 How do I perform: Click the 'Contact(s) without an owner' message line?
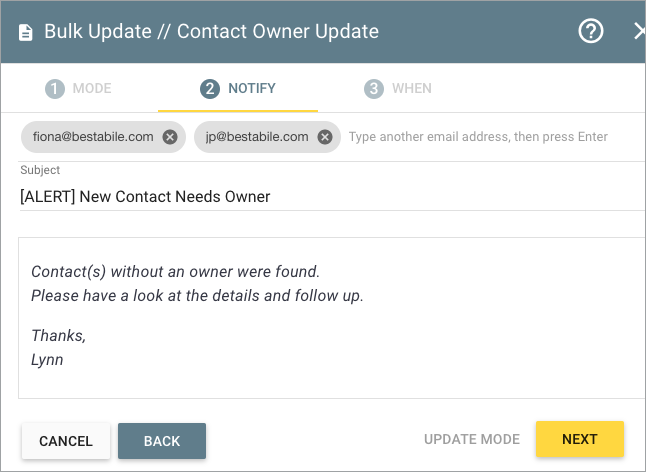[175, 271]
